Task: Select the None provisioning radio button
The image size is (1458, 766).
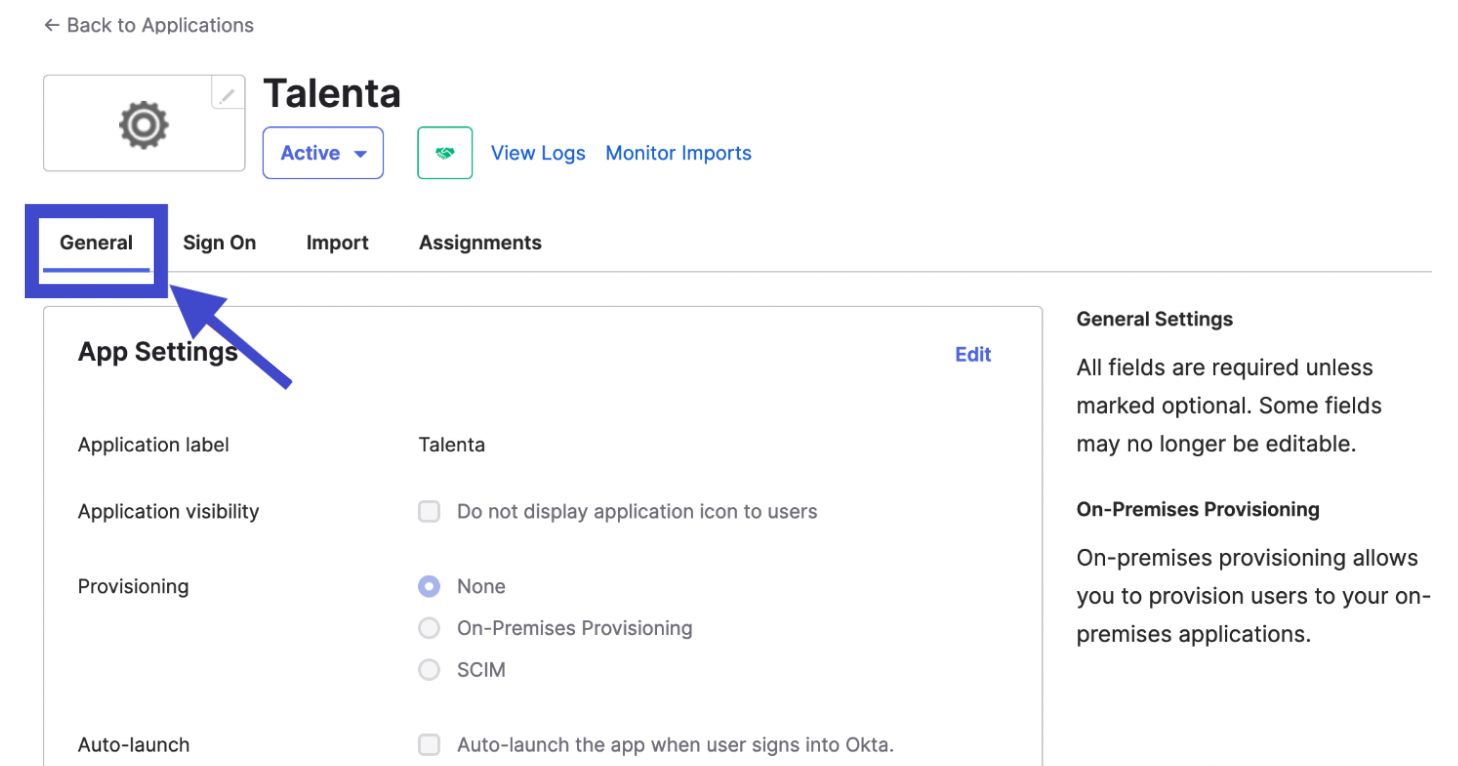Action: click(x=429, y=587)
